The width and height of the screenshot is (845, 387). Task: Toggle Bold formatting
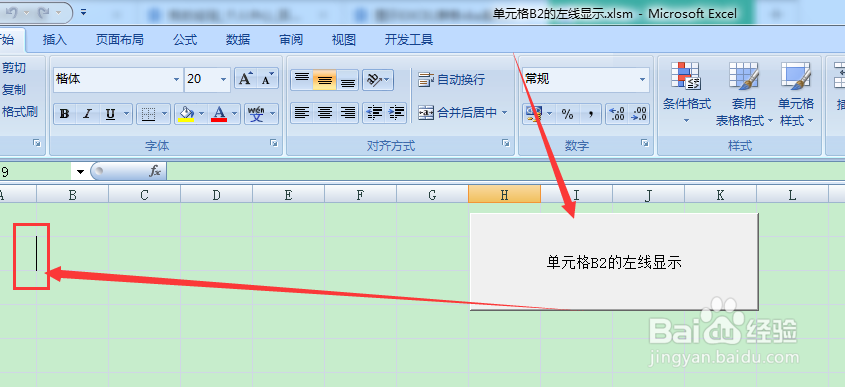65,114
